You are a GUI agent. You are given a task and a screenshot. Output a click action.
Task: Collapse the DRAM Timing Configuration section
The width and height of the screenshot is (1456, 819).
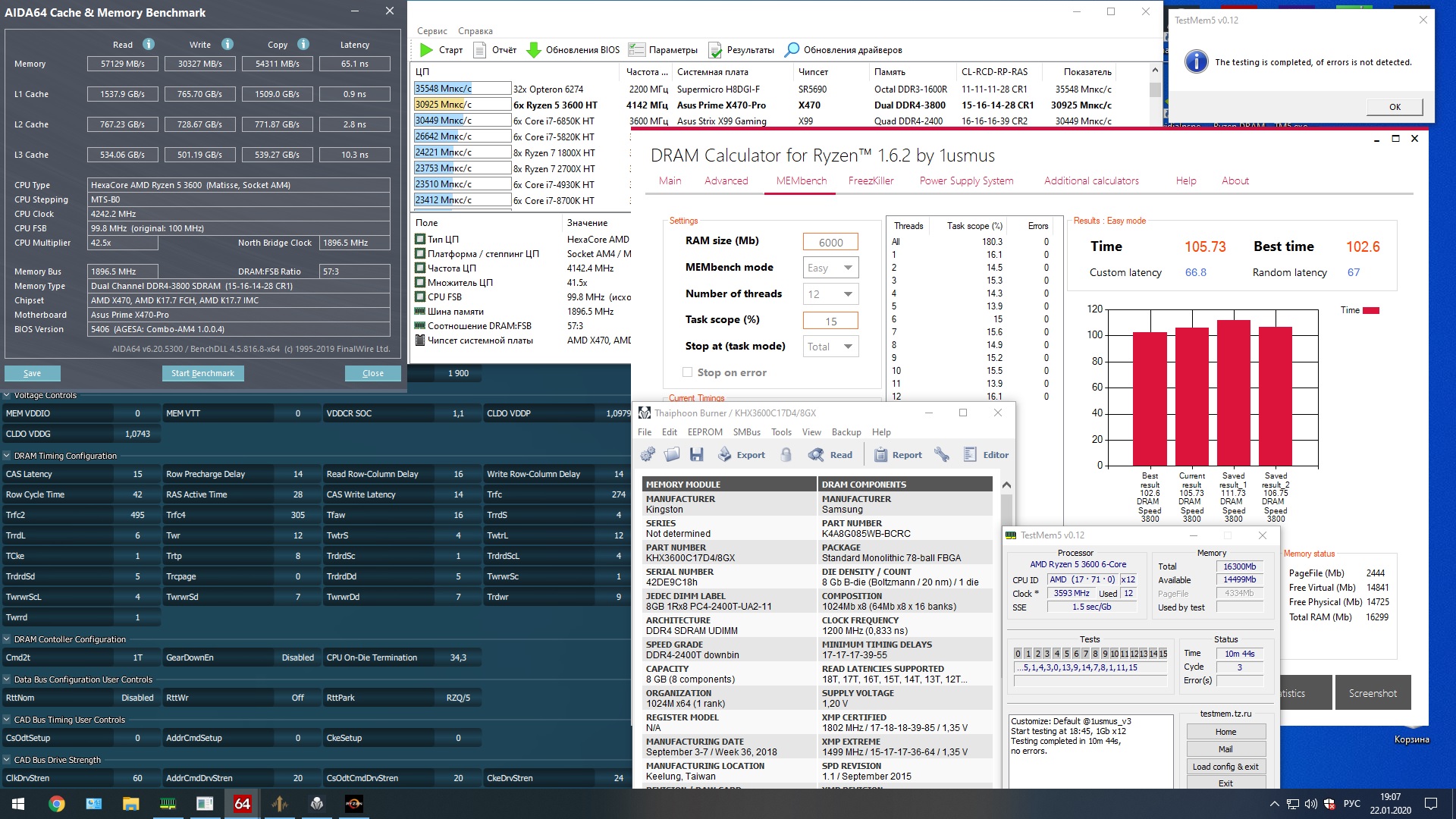click(x=7, y=456)
